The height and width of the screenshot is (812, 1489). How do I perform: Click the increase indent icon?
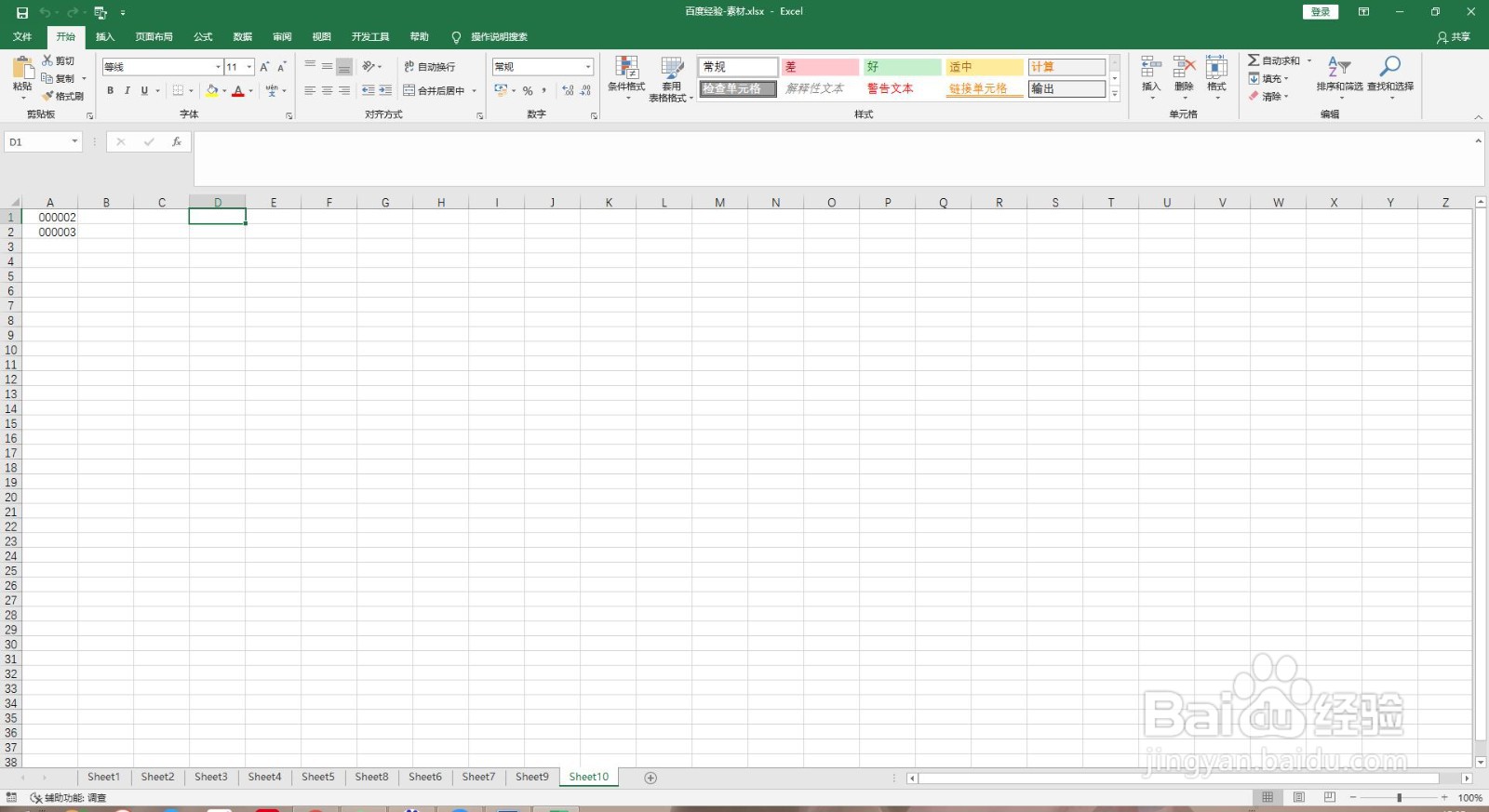click(x=385, y=90)
